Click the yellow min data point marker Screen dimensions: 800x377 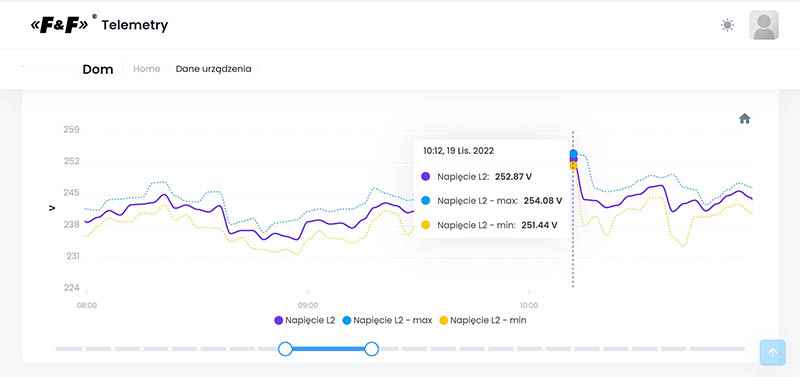pyautogui.click(x=573, y=166)
